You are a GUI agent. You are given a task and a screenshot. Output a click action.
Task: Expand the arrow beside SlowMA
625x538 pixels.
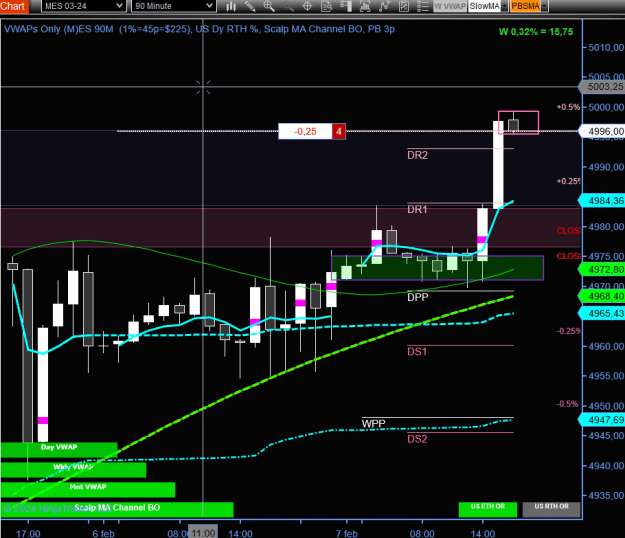tap(504, 6)
